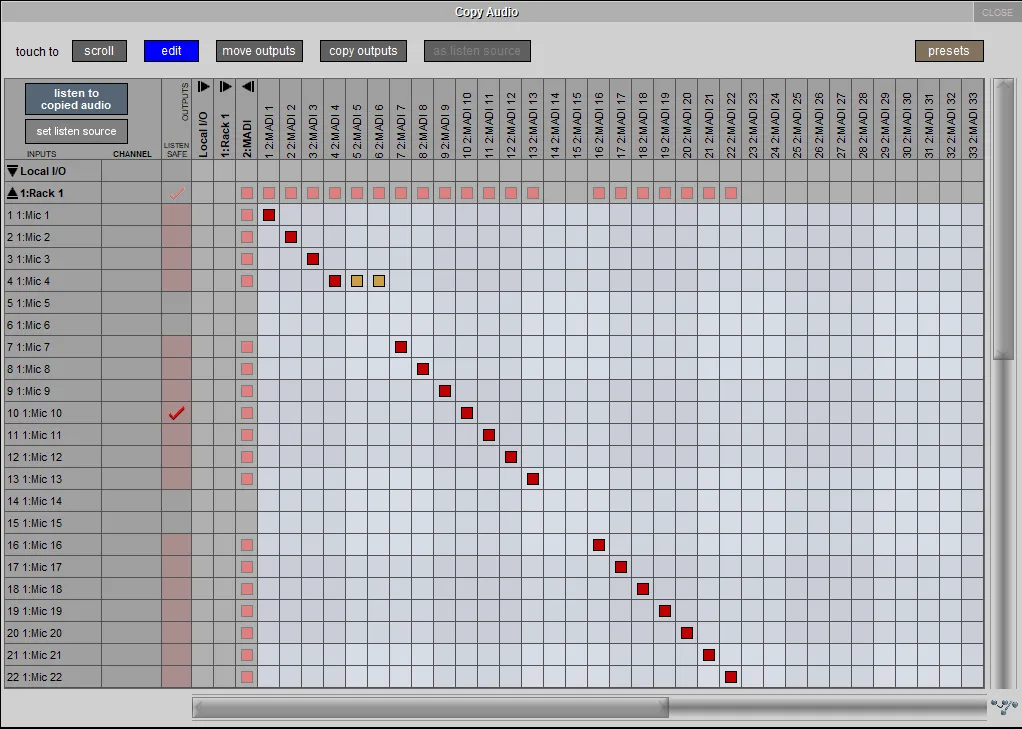
Task: Click Rack 1 summary square under MADI 13
Action: coord(533,193)
